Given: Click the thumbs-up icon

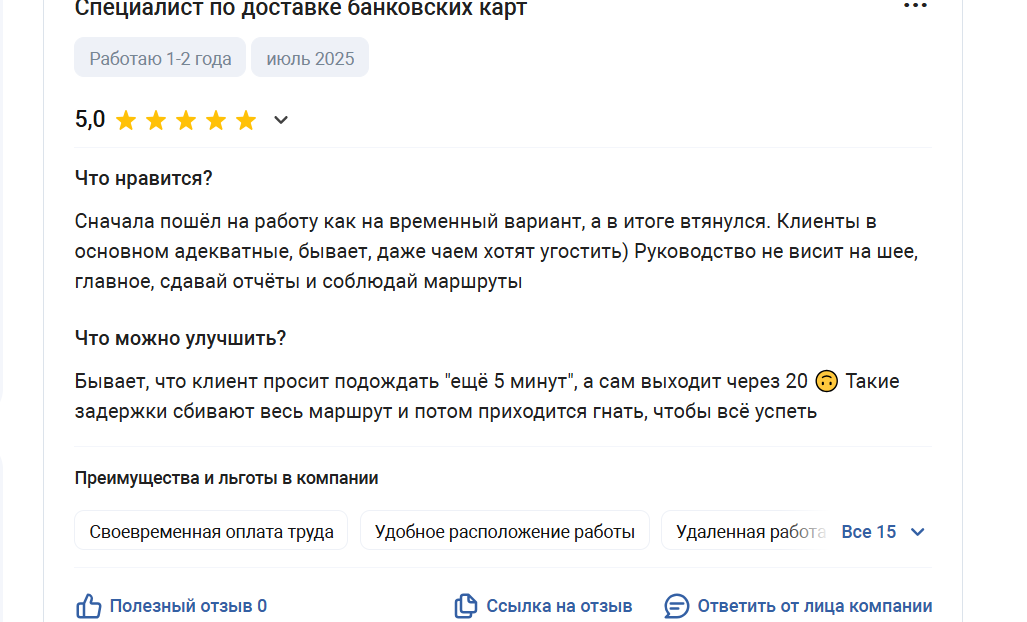Looking at the screenshot, I should (88, 606).
